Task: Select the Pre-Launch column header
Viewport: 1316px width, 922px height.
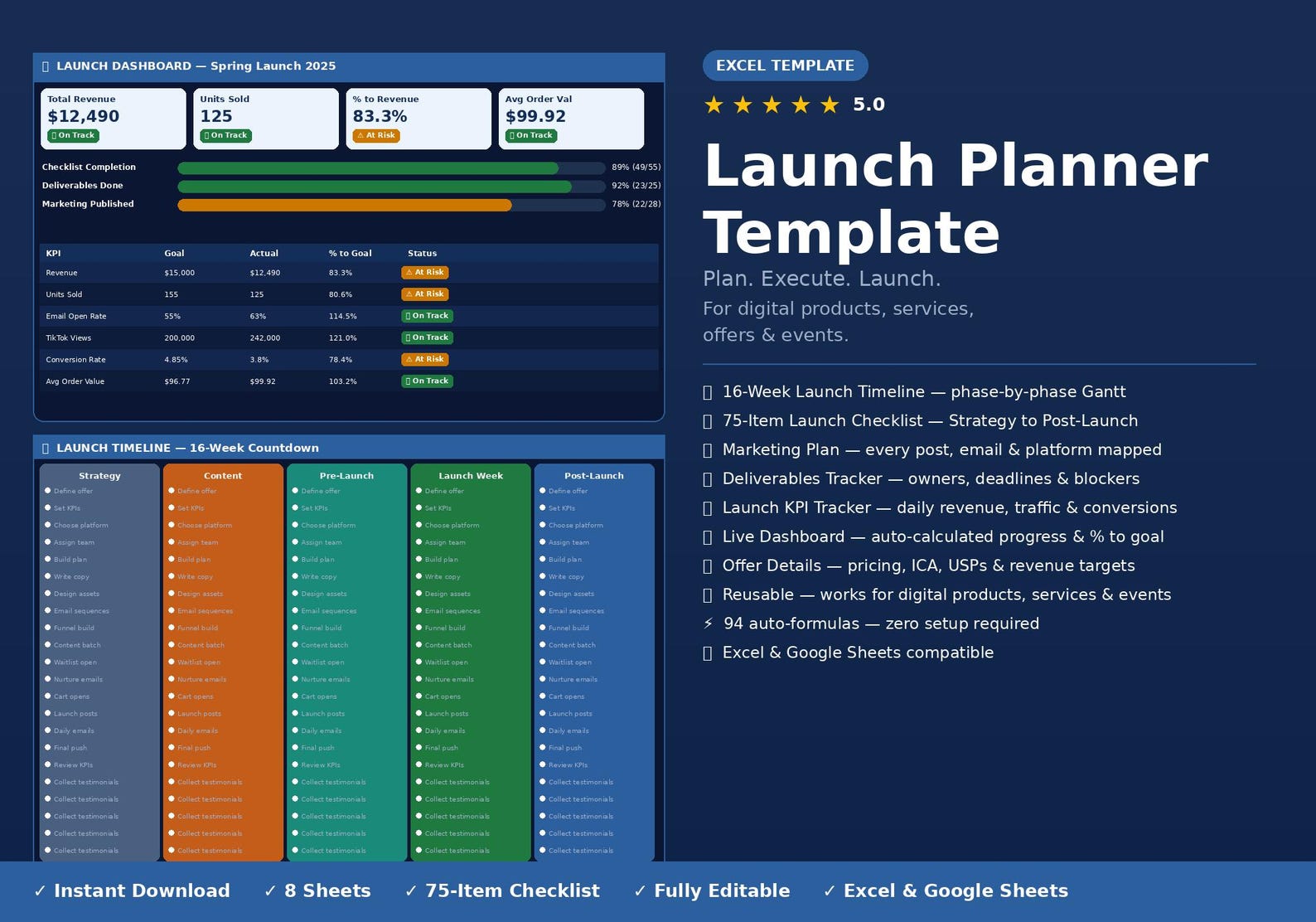Action: point(346,476)
